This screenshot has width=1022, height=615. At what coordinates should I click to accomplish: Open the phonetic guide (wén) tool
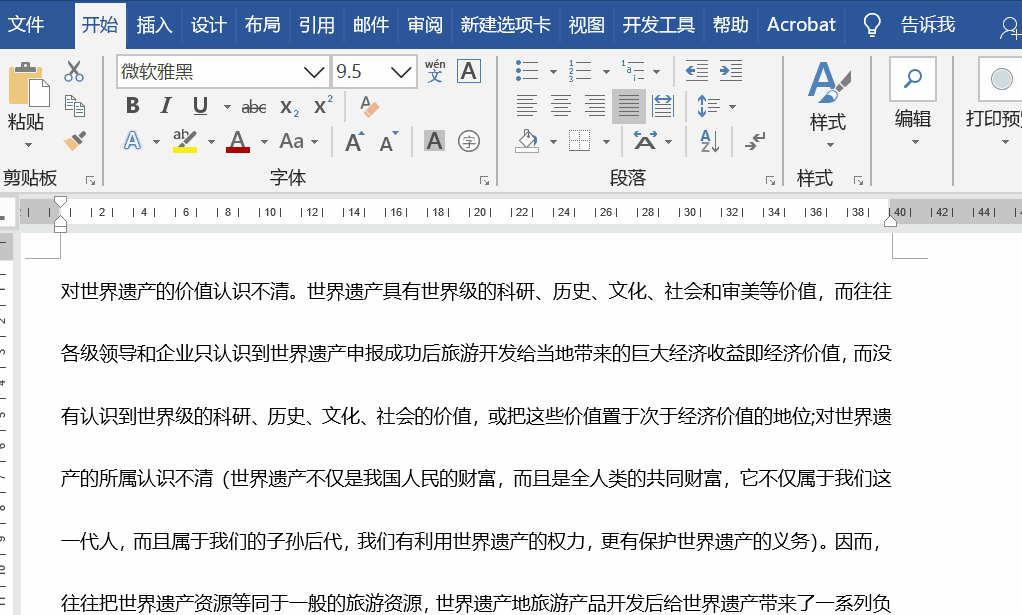pos(435,70)
